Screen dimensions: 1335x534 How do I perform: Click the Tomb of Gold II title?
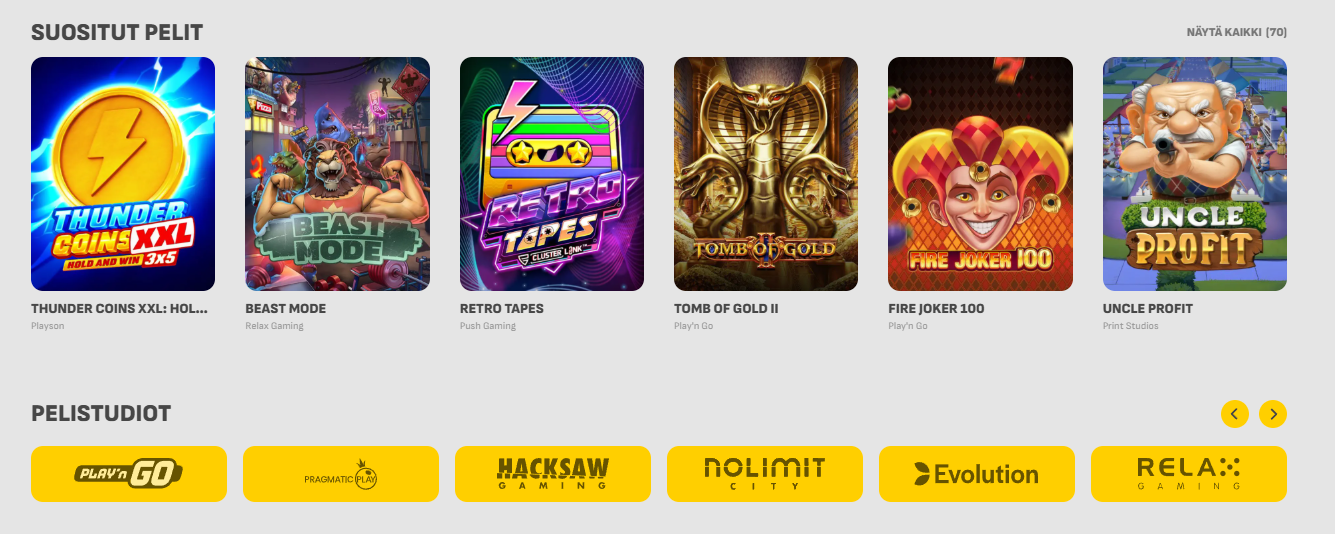[x=726, y=308]
